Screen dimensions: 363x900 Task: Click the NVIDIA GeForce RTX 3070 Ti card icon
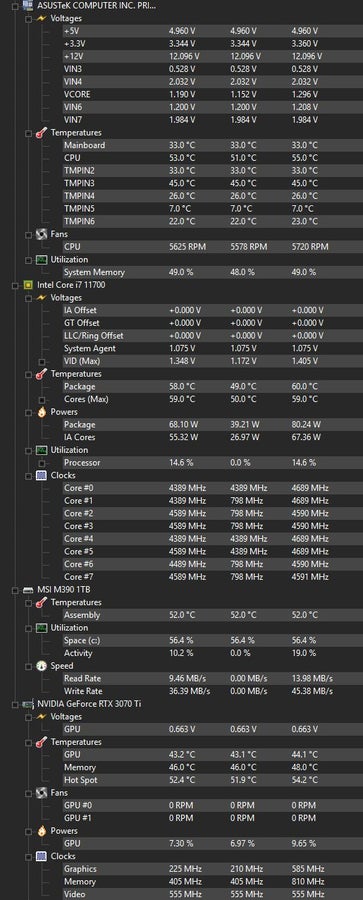(27, 704)
